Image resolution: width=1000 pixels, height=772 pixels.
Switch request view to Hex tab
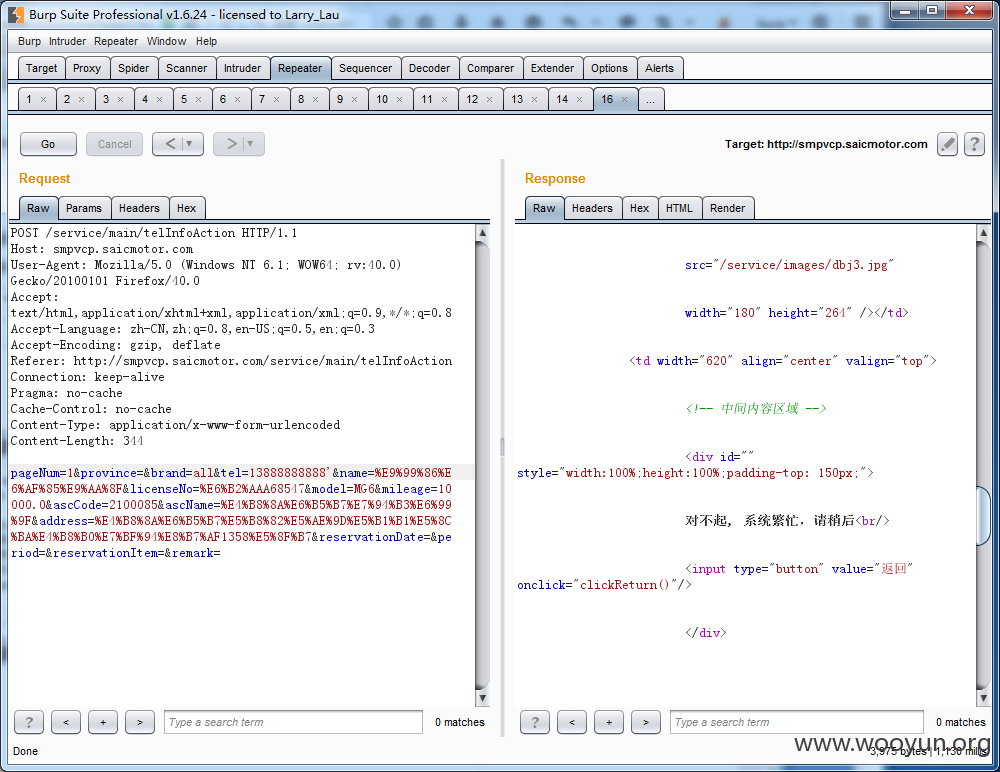[x=186, y=208]
